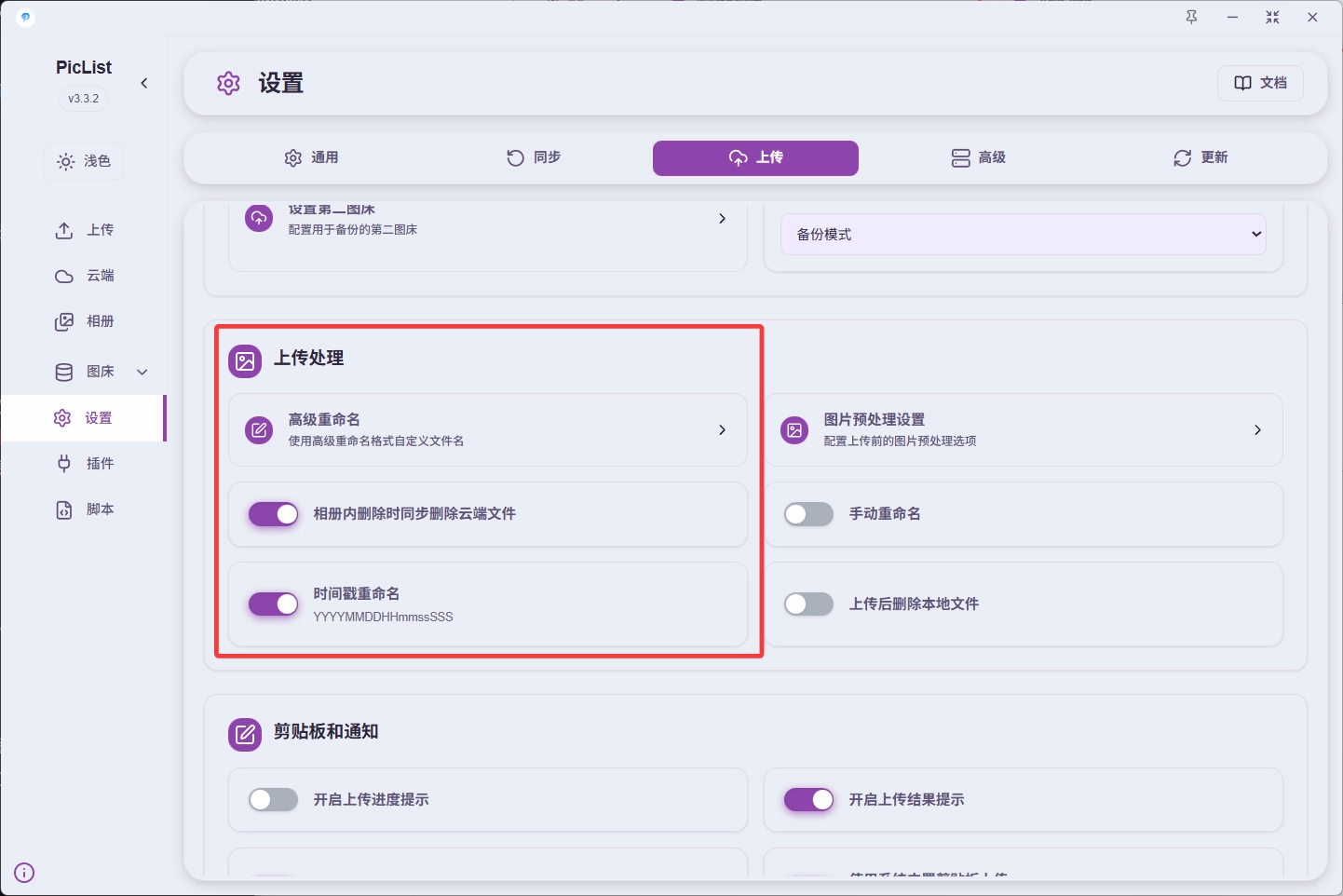Open the 脚本 script icon in sidebar

tap(64, 509)
